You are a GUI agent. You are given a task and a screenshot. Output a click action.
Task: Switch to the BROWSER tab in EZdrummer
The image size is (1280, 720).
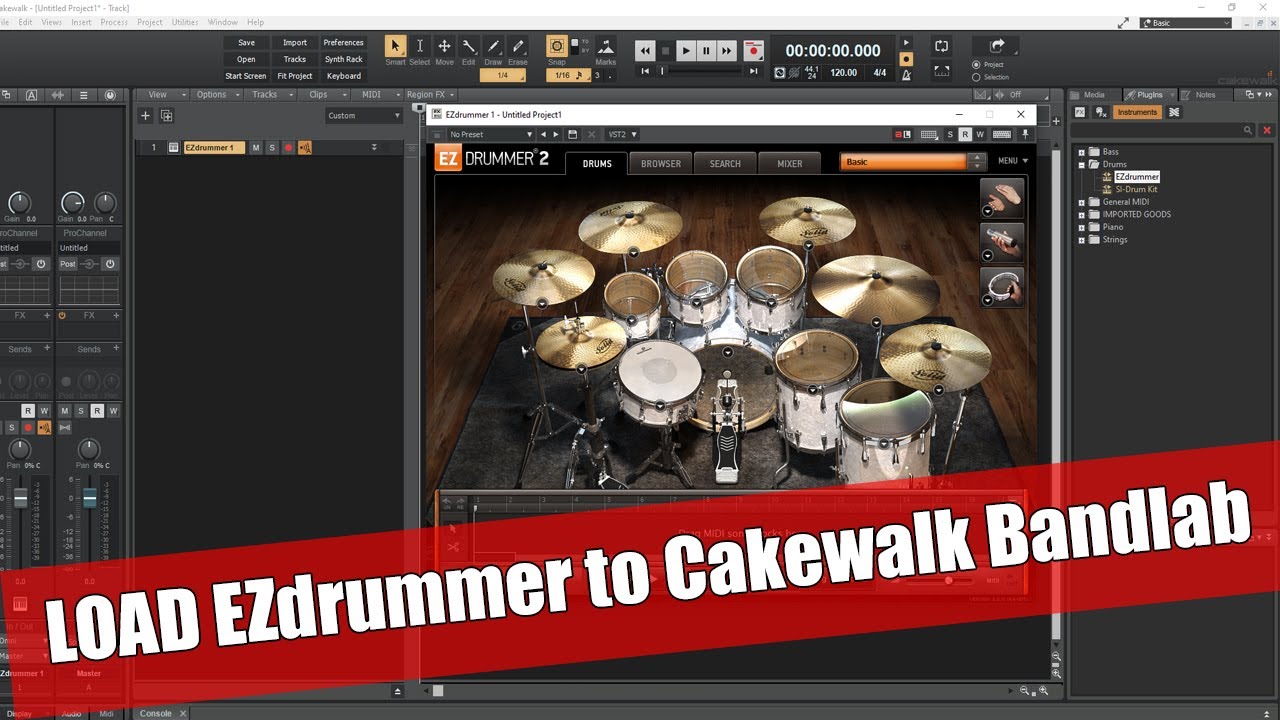pyautogui.click(x=661, y=164)
